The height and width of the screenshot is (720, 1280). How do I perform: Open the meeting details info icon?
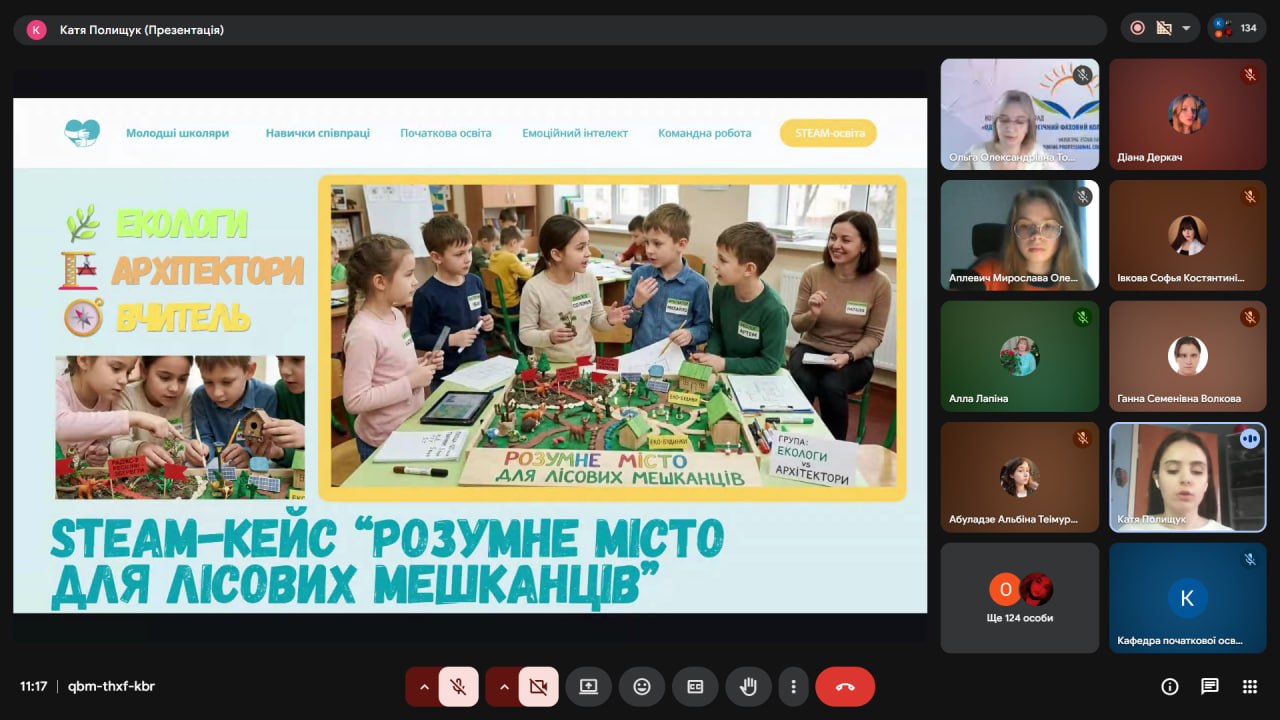(x=1169, y=686)
